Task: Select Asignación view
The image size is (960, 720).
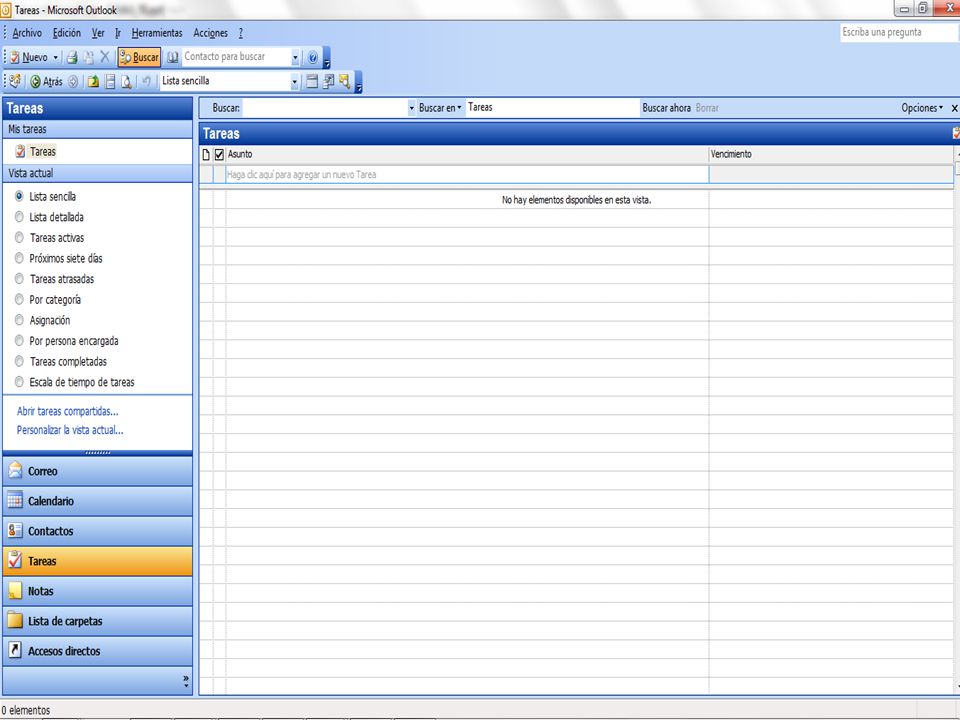Action: pos(43,320)
